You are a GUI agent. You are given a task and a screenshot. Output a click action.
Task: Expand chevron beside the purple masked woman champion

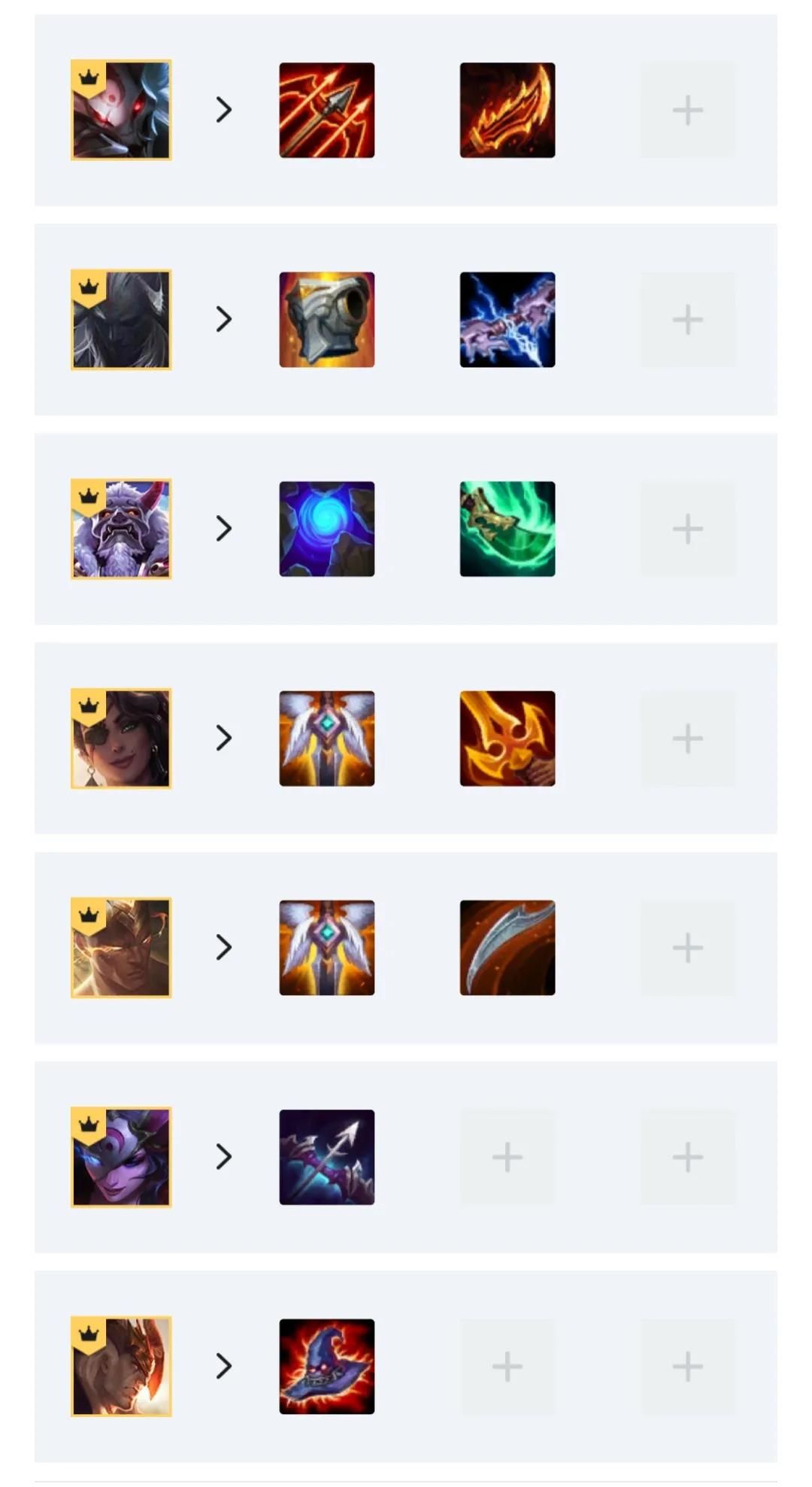click(223, 1157)
